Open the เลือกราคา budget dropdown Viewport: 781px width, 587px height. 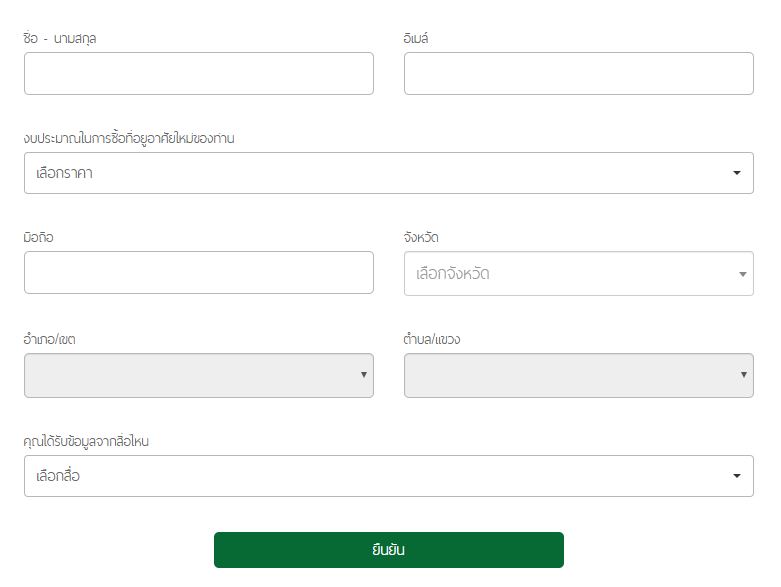tap(389, 173)
